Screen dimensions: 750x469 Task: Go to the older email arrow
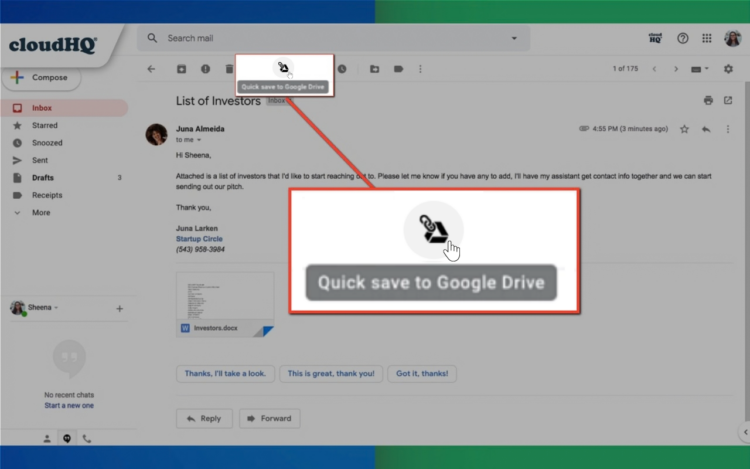tap(676, 69)
